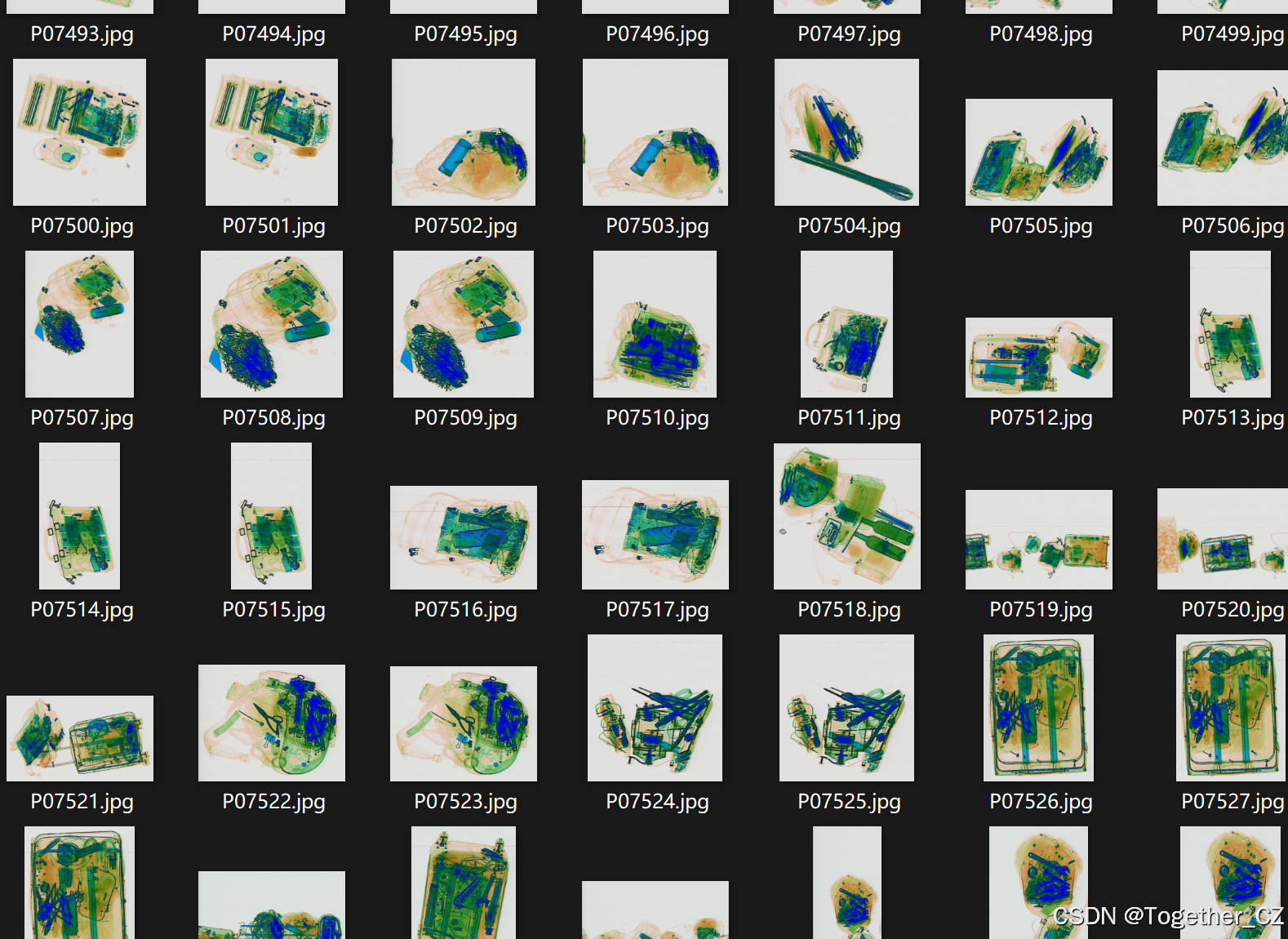Screen dimensions: 1288x939
Task: Click the file name P07508.jpg
Action: tap(273, 418)
